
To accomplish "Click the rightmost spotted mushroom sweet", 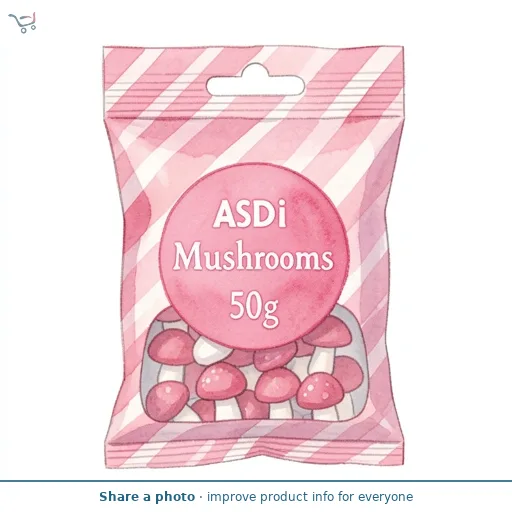I will coord(320,391).
